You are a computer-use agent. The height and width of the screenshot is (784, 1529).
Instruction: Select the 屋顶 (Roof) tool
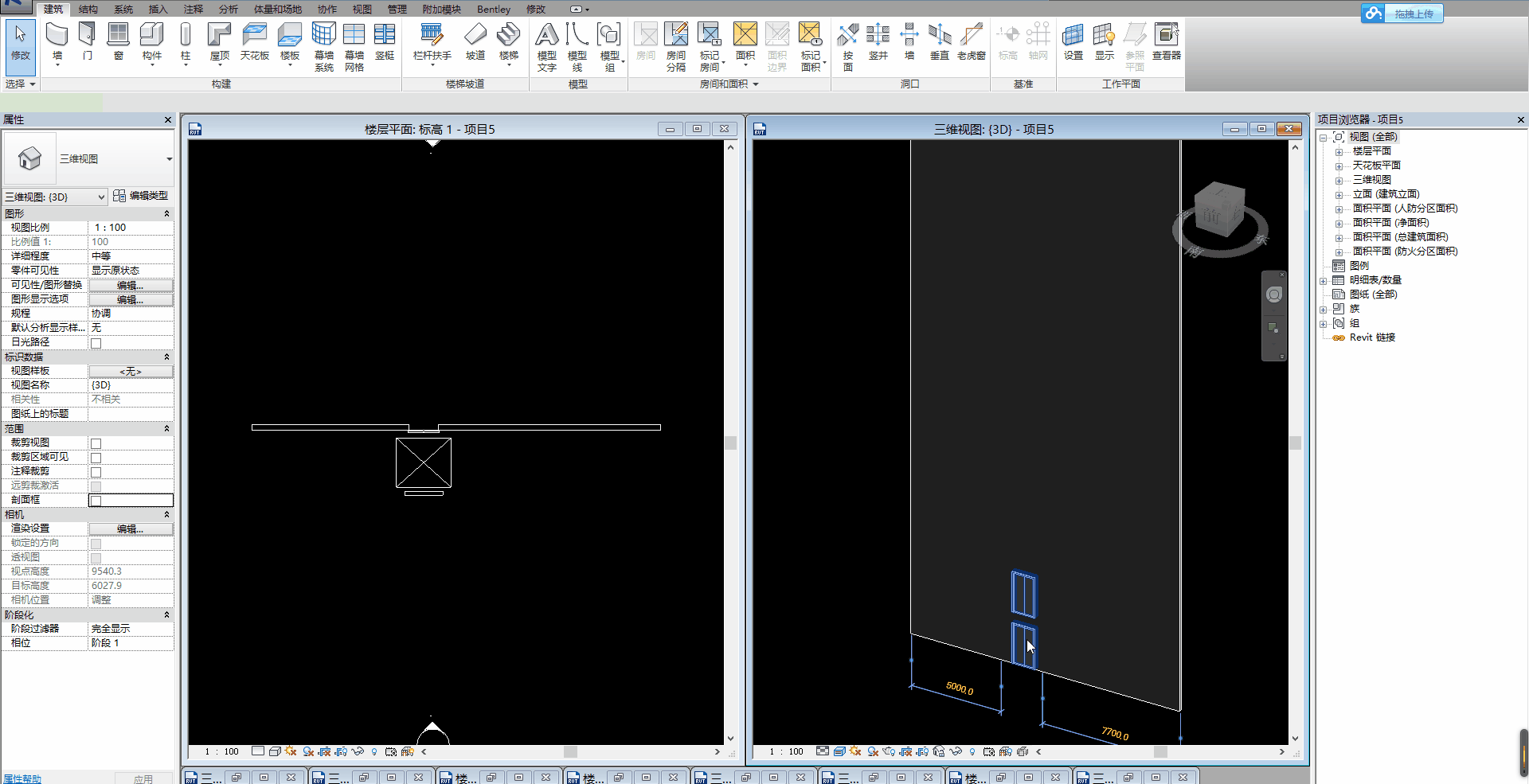(x=219, y=42)
